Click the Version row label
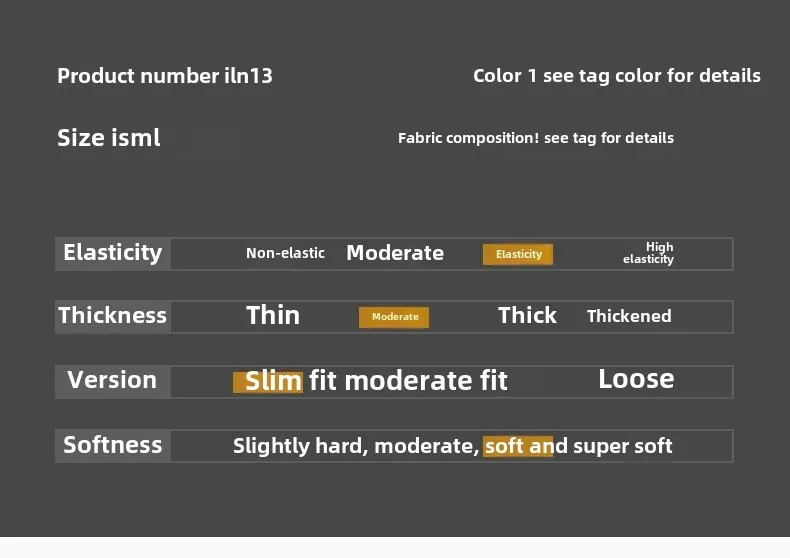Viewport: 790px width, 558px height. 113,381
